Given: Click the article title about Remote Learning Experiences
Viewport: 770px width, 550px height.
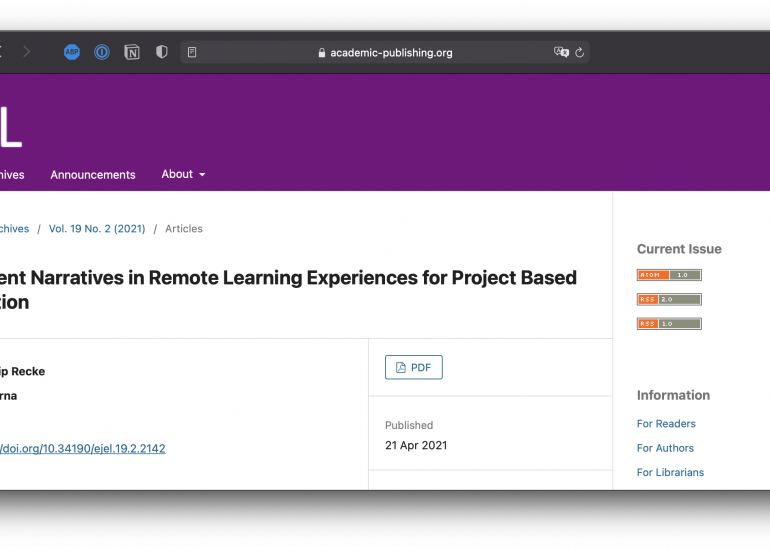Looking at the screenshot, I should pos(288,290).
